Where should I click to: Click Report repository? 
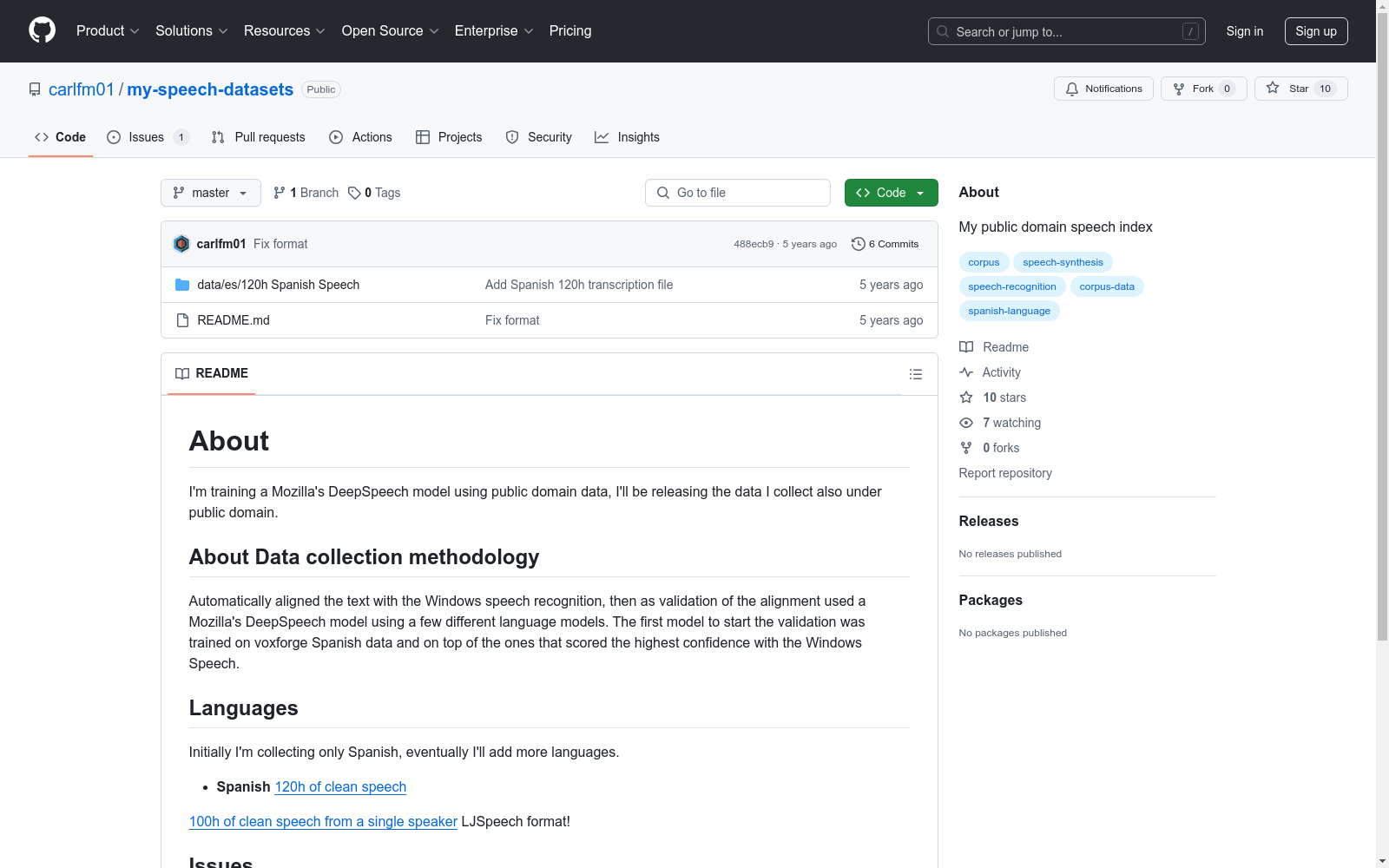pos(1005,473)
